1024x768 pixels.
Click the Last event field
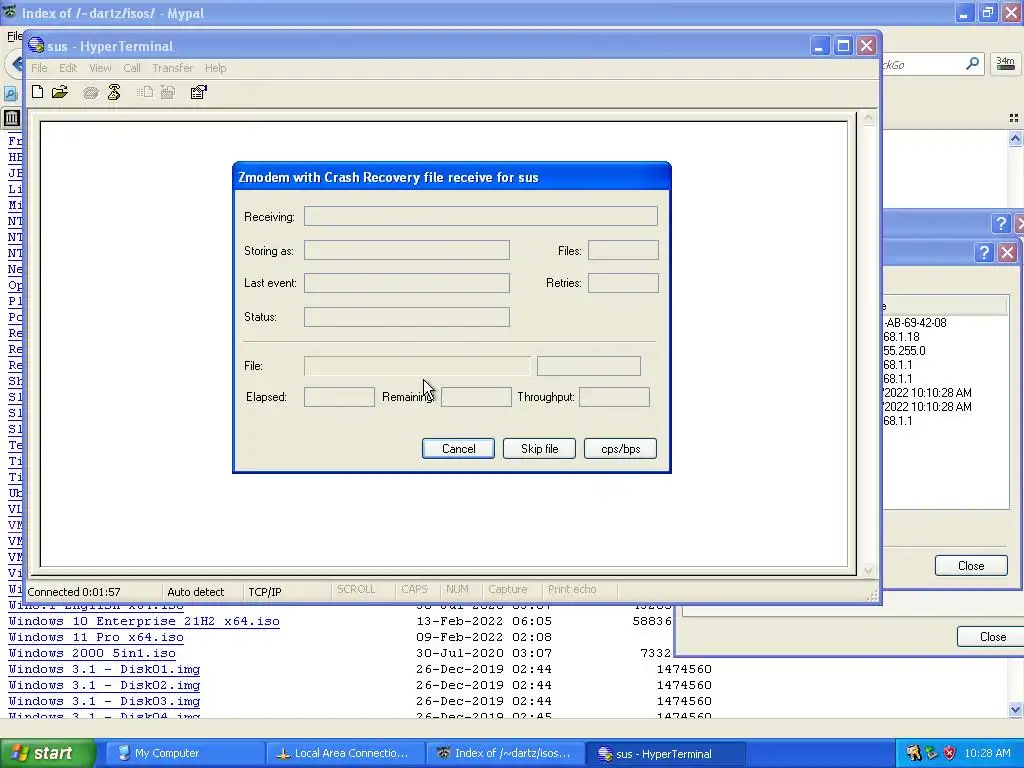pyautogui.click(x=407, y=283)
